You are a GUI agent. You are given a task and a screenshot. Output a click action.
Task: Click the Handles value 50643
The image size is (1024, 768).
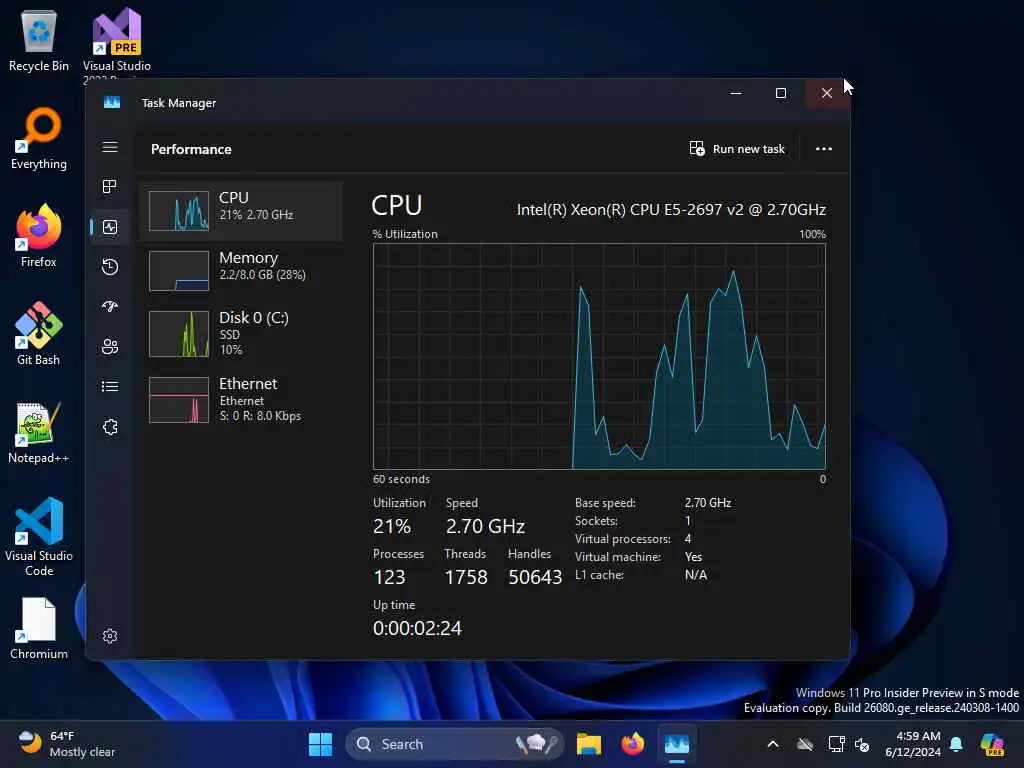pyautogui.click(x=535, y=577)
